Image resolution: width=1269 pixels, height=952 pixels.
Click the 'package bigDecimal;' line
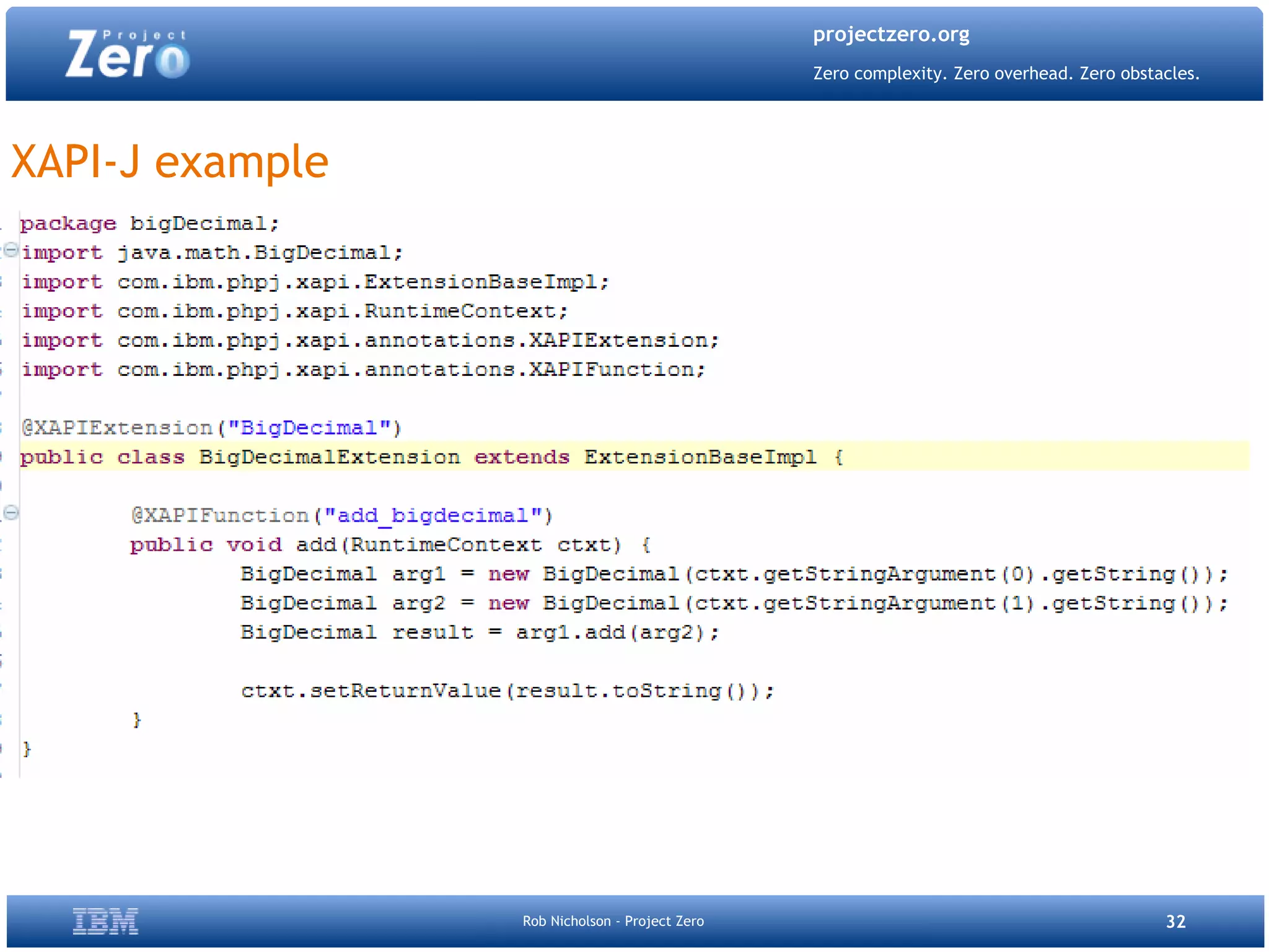(150, 224)
